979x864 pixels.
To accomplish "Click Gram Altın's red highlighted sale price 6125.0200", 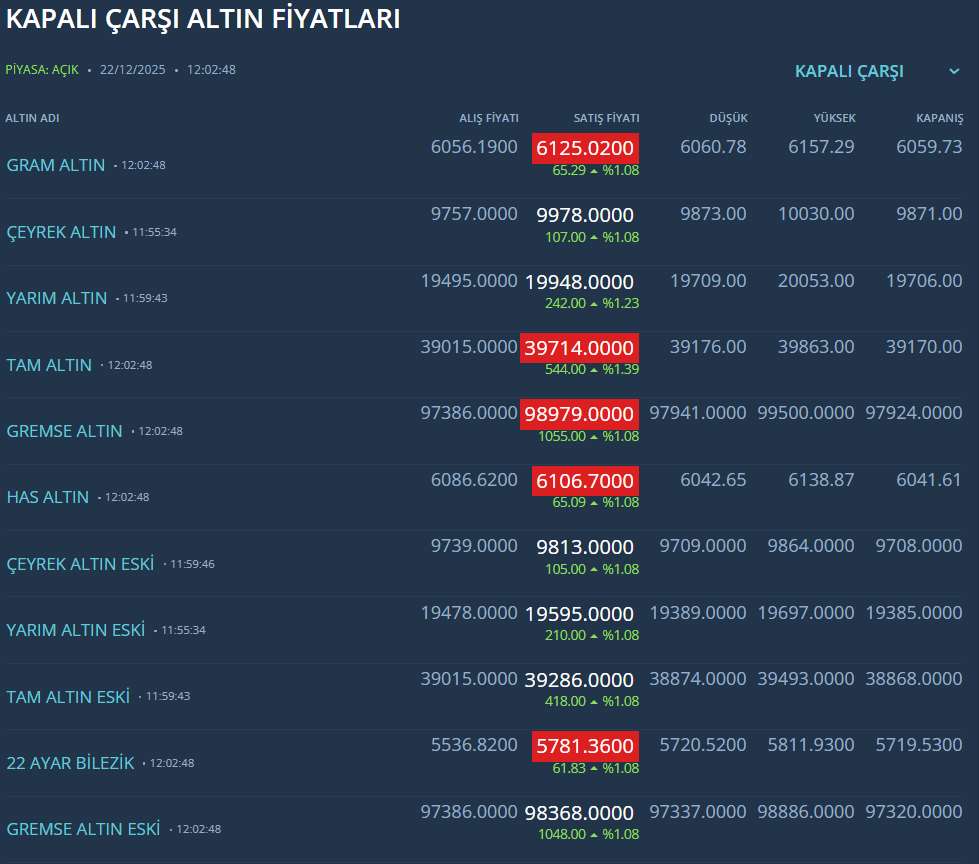I will (x=585, y=148).
